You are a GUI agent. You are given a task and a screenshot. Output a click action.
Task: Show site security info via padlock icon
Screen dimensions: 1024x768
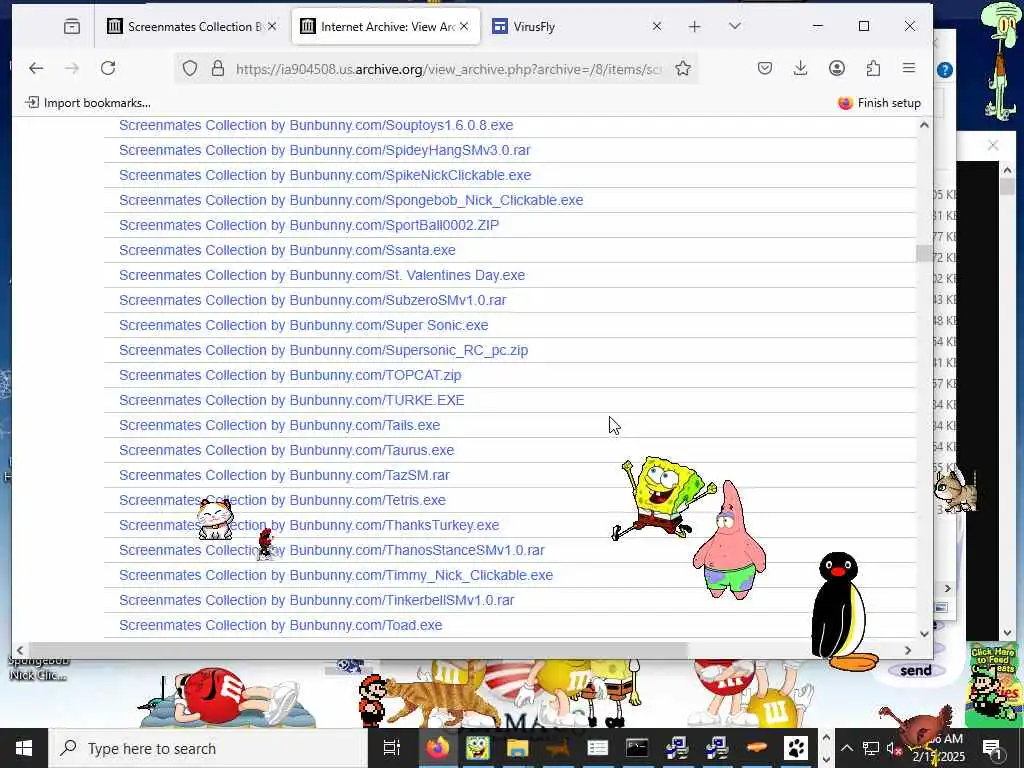[x=218, y=69]
